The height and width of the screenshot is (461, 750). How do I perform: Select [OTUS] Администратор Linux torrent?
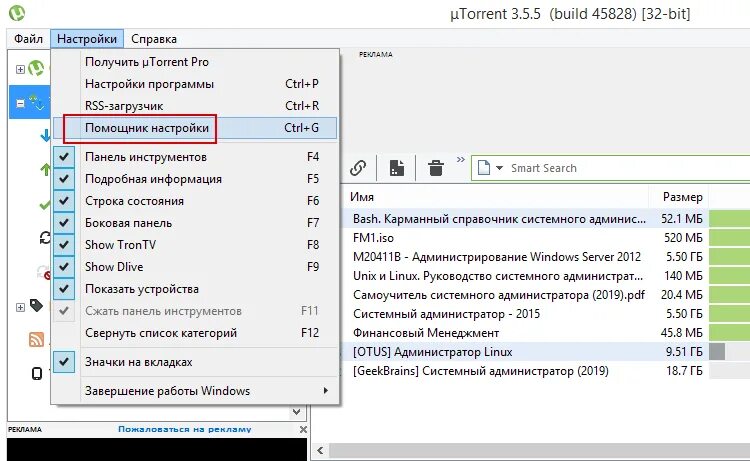click(432, 352)
